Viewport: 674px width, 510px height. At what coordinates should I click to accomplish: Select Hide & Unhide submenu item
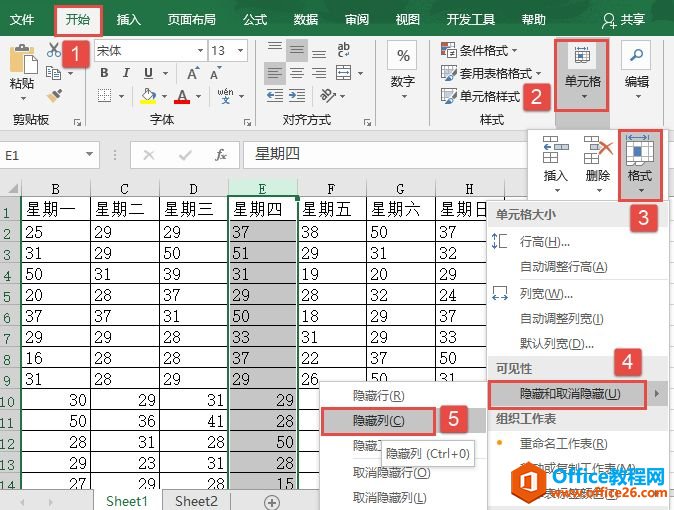[578, 393]
